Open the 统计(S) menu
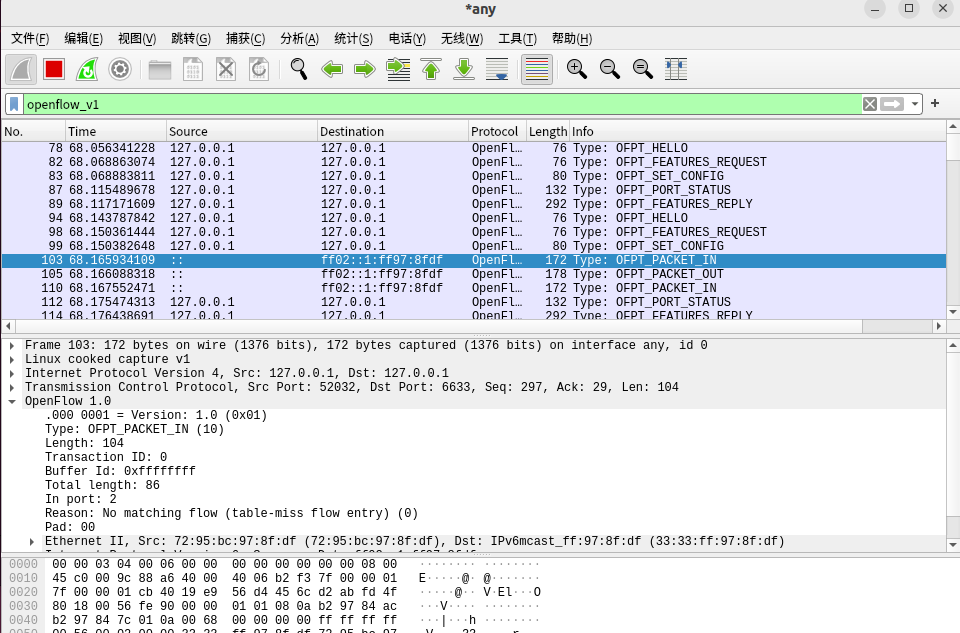960x633 pixels. pos(353,39)
